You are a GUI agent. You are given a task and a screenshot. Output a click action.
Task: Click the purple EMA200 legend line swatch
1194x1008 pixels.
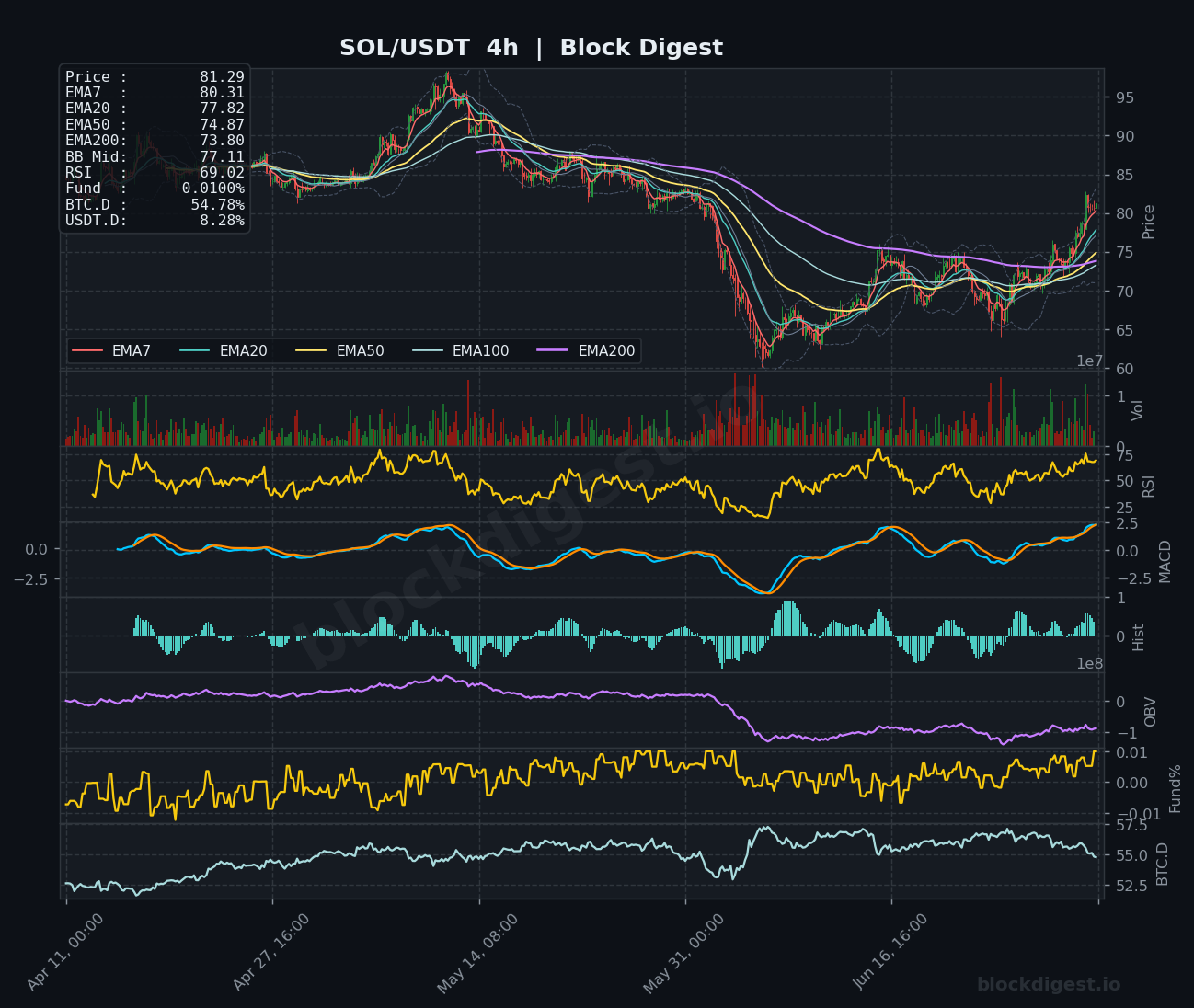tap(553, 350)
